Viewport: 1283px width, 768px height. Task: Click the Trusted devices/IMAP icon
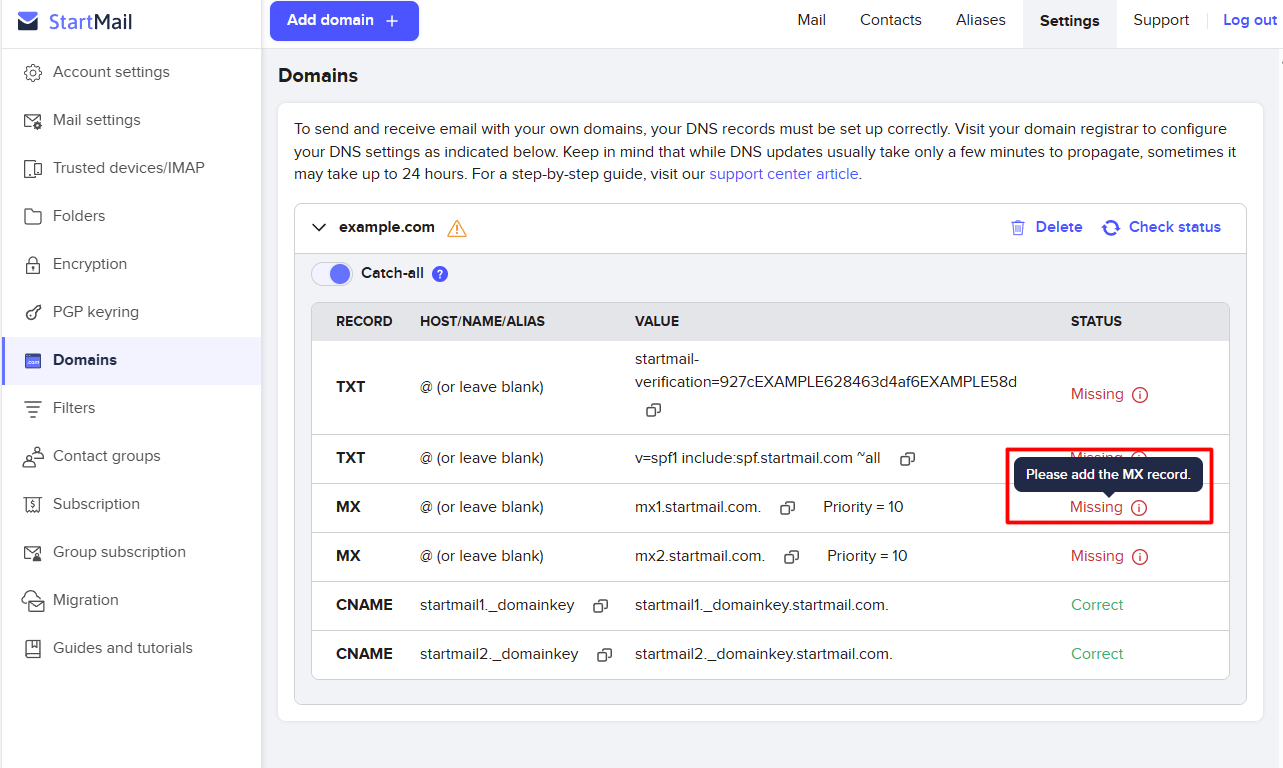point(33,169)
